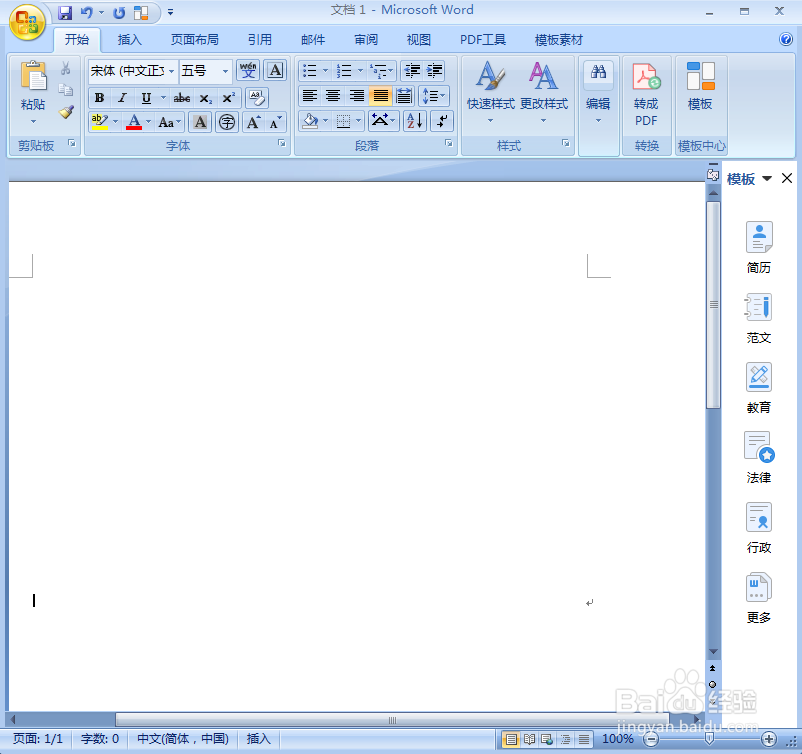
Task: Expand the Editing (编辑) menu
Action: pyautogui.click(x=598, y=94)
